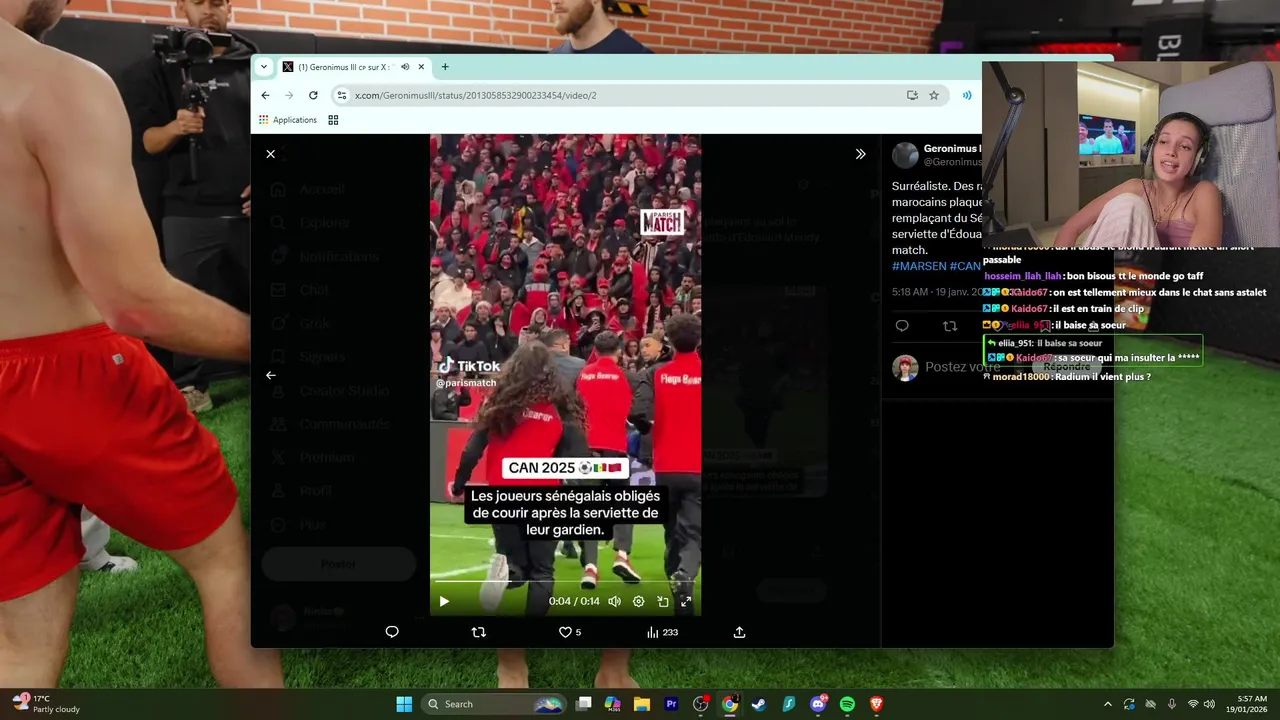Screen dimensions: 1280x720
Task: Open Steam from the taskbar
Action: coord(759,704)
